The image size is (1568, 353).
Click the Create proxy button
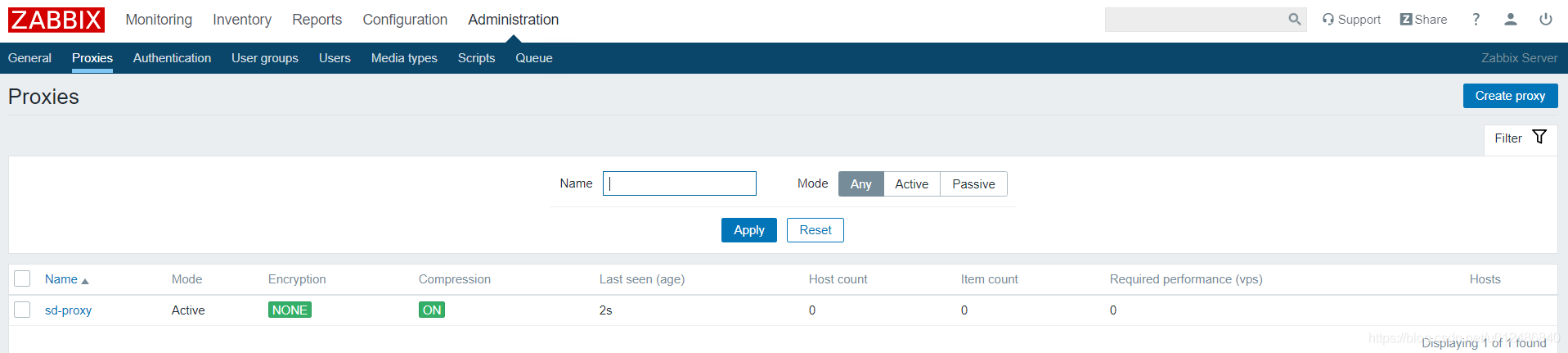coord(1510,96)
